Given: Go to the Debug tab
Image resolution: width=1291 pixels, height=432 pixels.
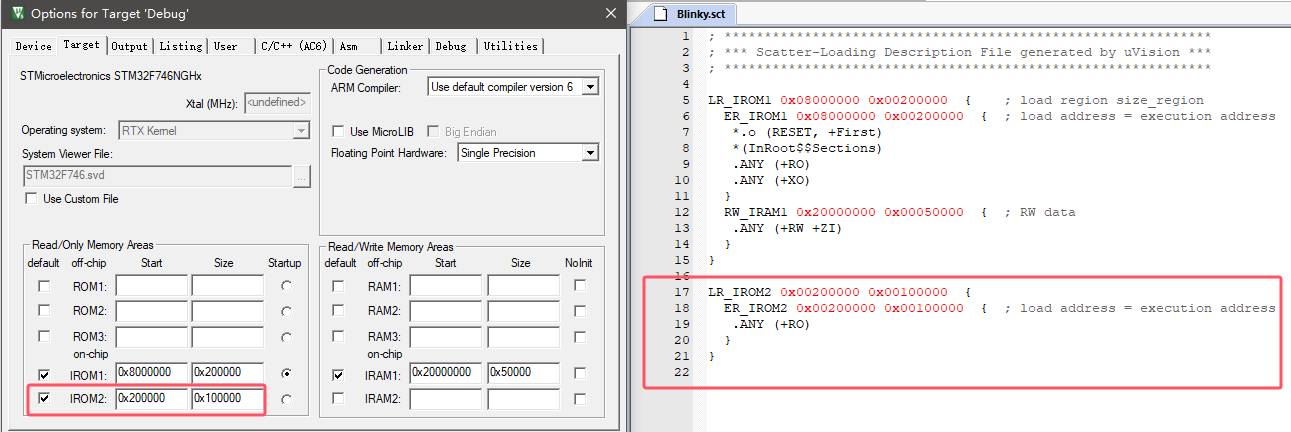Looking at the screenshot, I should [x=450, y=46].
